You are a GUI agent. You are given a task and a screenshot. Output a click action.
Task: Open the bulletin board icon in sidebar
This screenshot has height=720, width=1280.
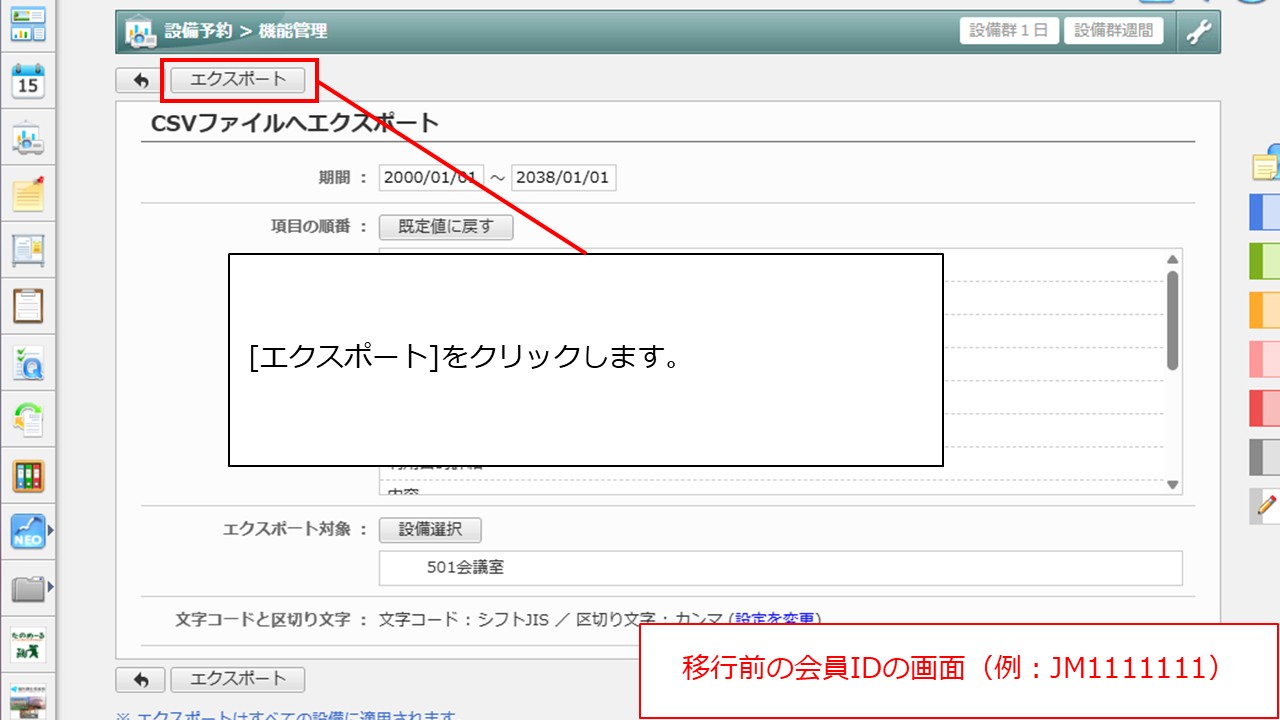pos(28,250)
